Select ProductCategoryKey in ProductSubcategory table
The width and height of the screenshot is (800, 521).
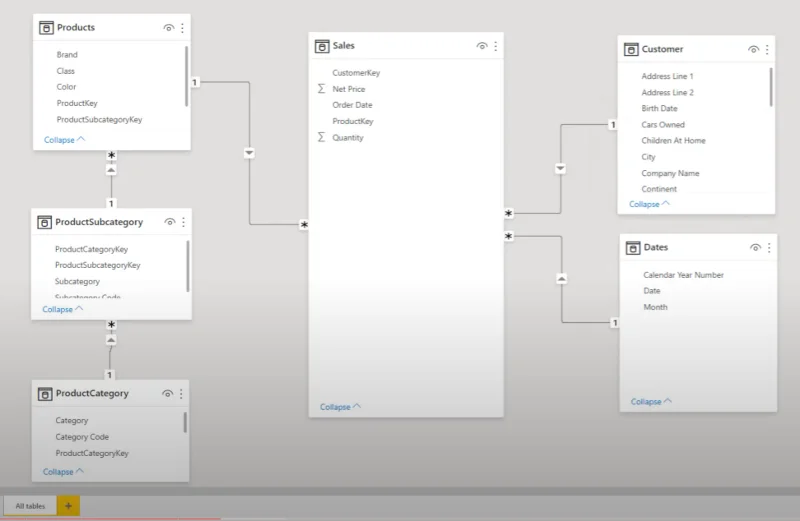(x=91, y=249)
